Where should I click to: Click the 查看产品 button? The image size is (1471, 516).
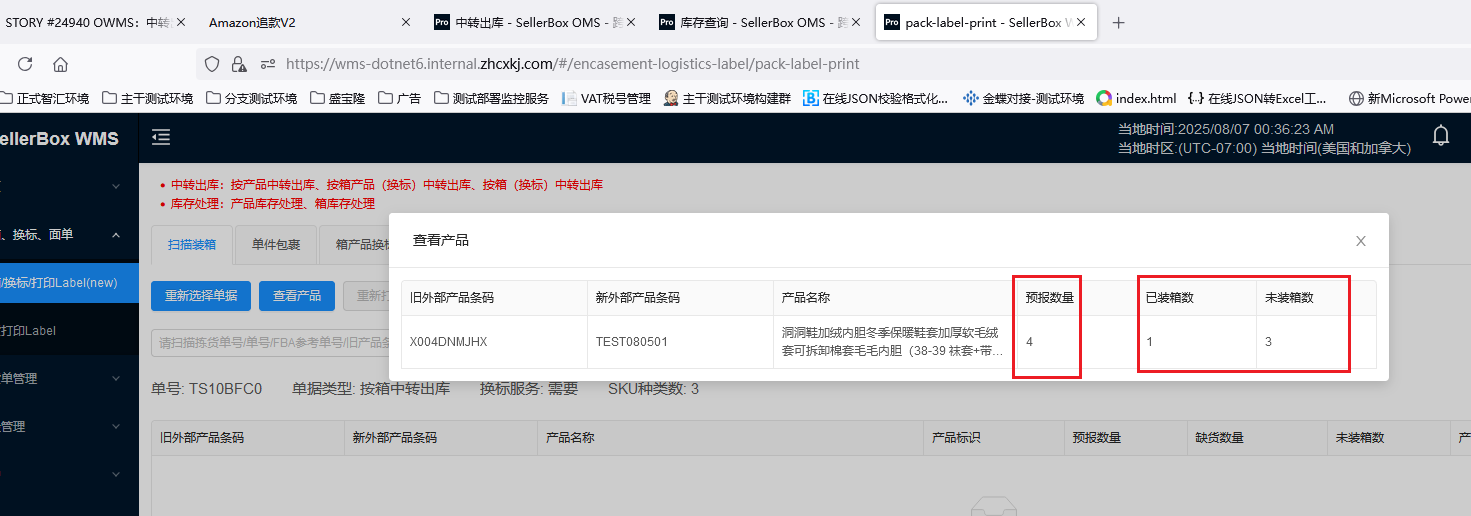[297, 296]
